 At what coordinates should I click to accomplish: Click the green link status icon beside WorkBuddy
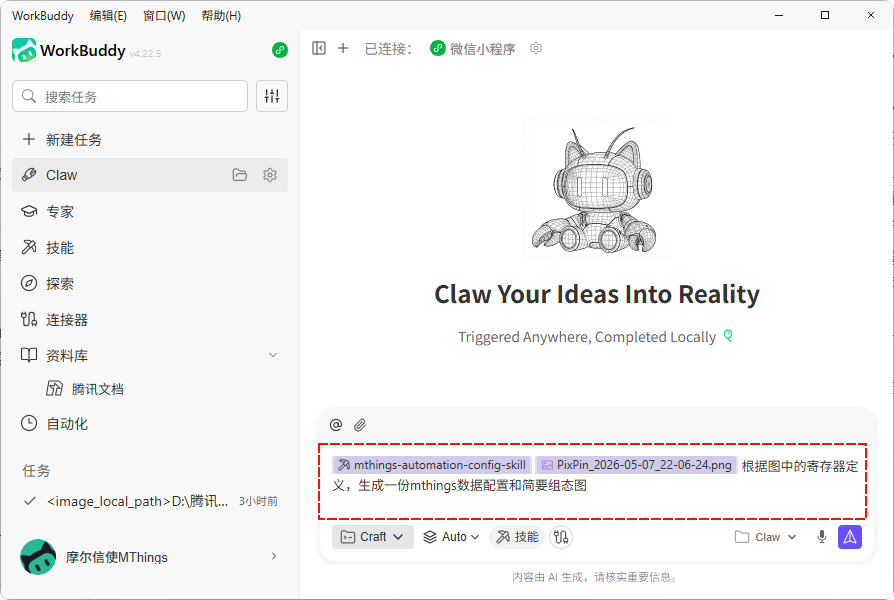pos(280,50)
